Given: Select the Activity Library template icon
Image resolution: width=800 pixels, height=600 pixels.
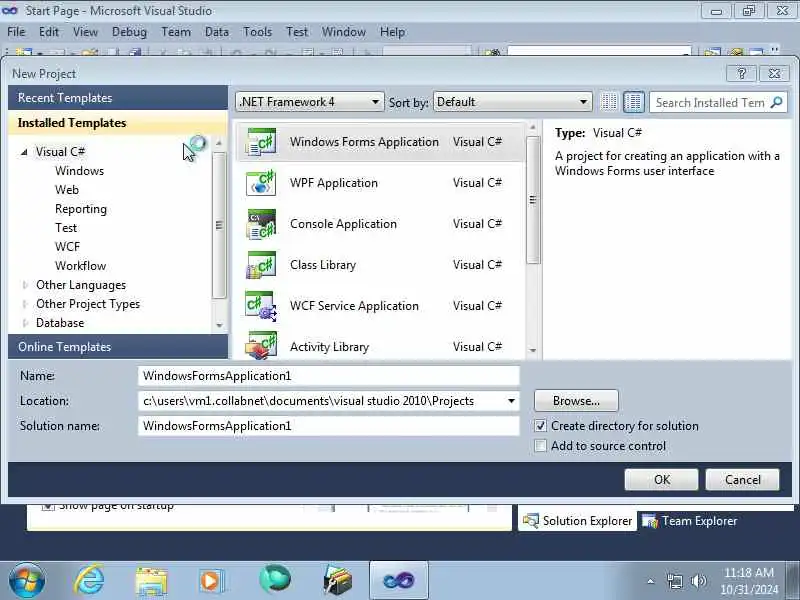Looking at the screenshot, I should coord(261,345).
